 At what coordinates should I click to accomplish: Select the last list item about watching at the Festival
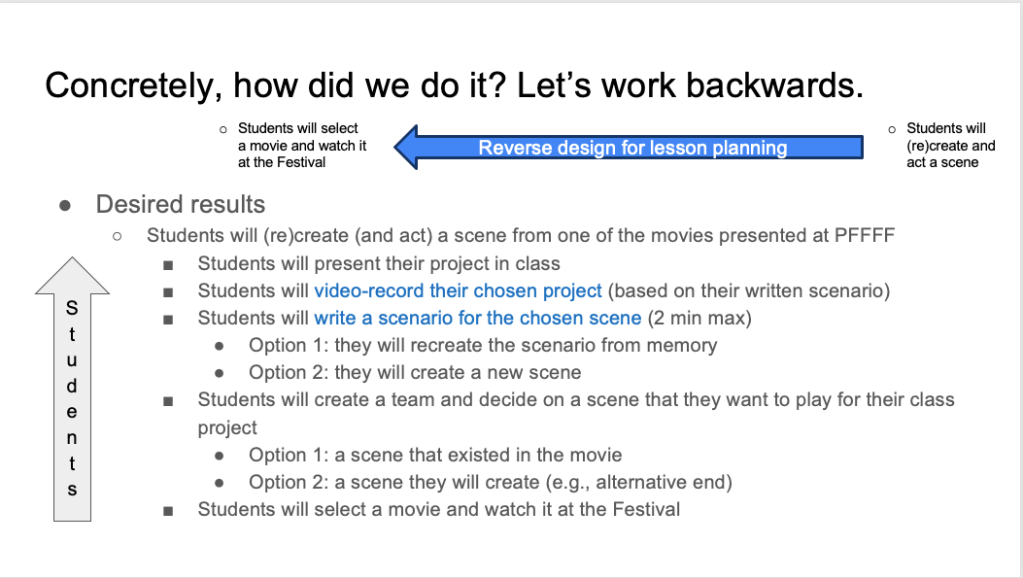[438, 509]
